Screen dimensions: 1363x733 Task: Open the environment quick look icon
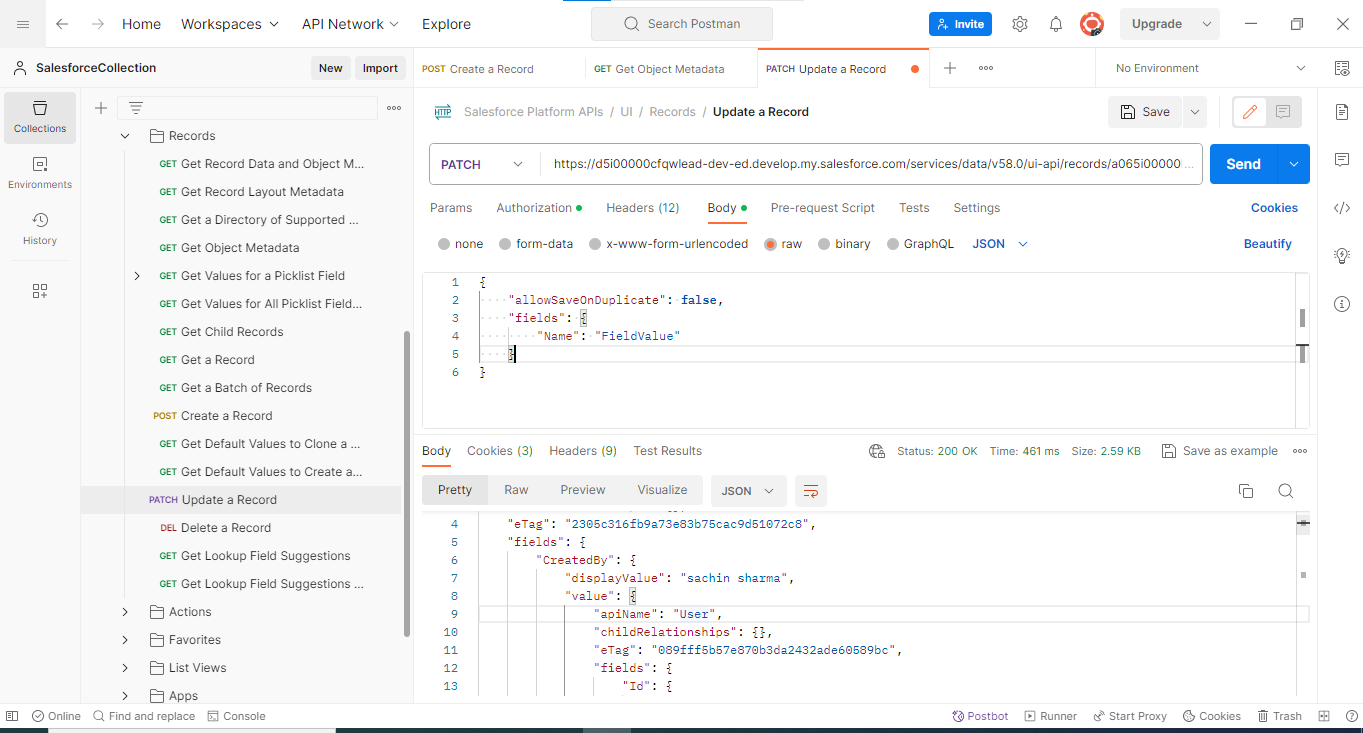point(1342,68)
